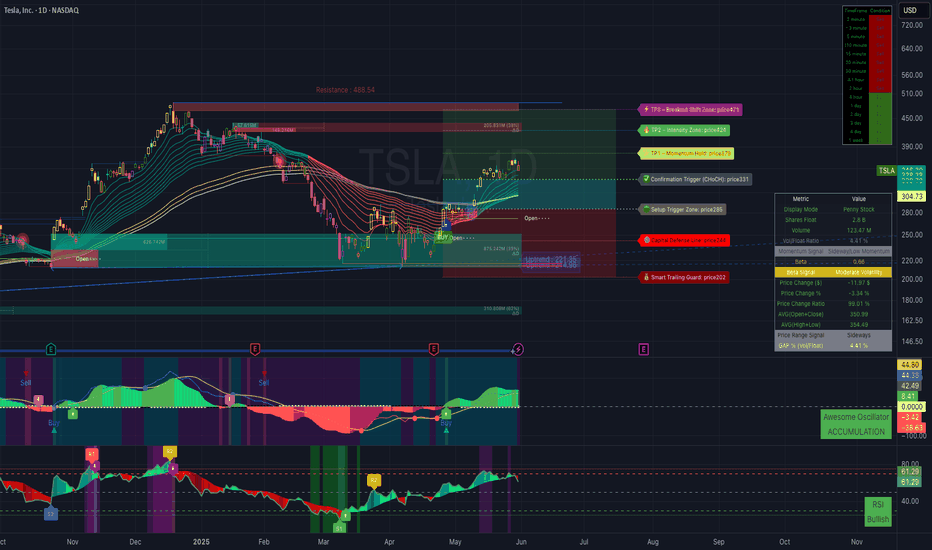Click the -35.63 oscillator value tag
Image resolution: width=932 pixels, height=550 pixels.
click(911, 428)
